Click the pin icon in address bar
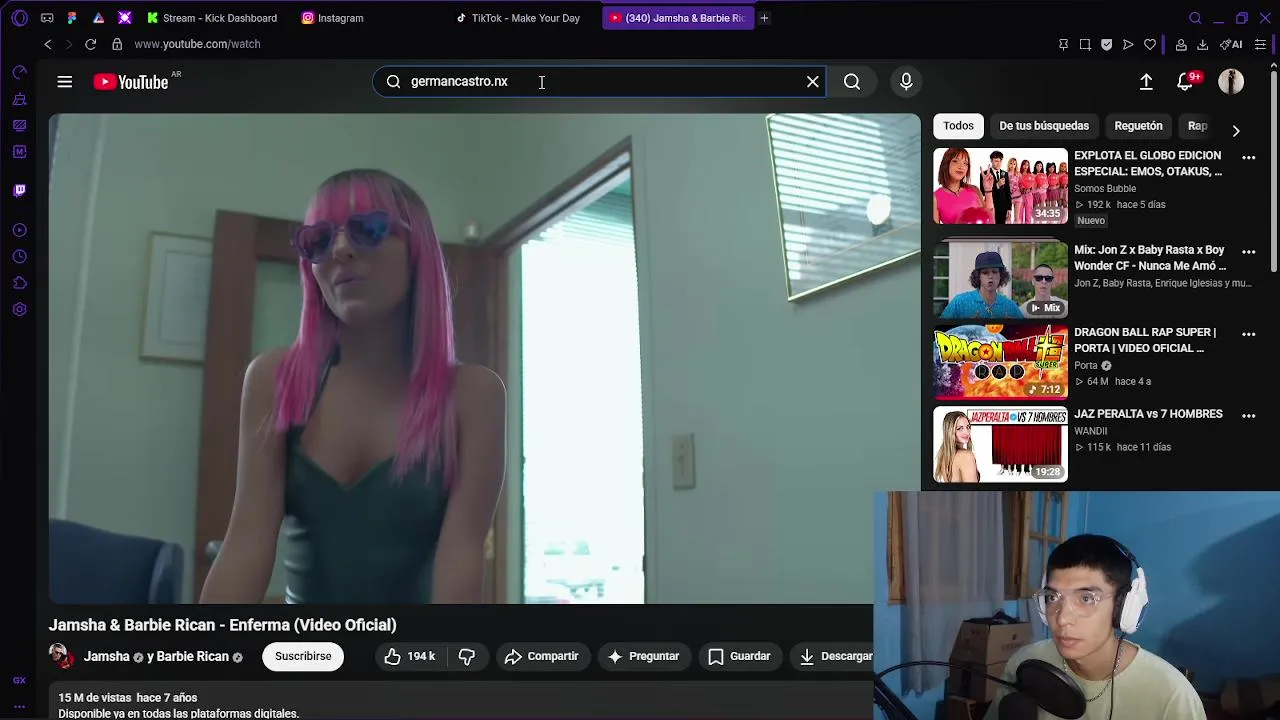Image resolution: width=1280 pixels, height=720 pixels. 1063,44
